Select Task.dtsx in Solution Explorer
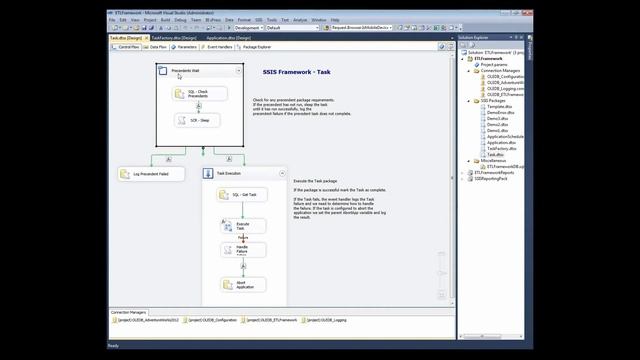 [495, 155]
